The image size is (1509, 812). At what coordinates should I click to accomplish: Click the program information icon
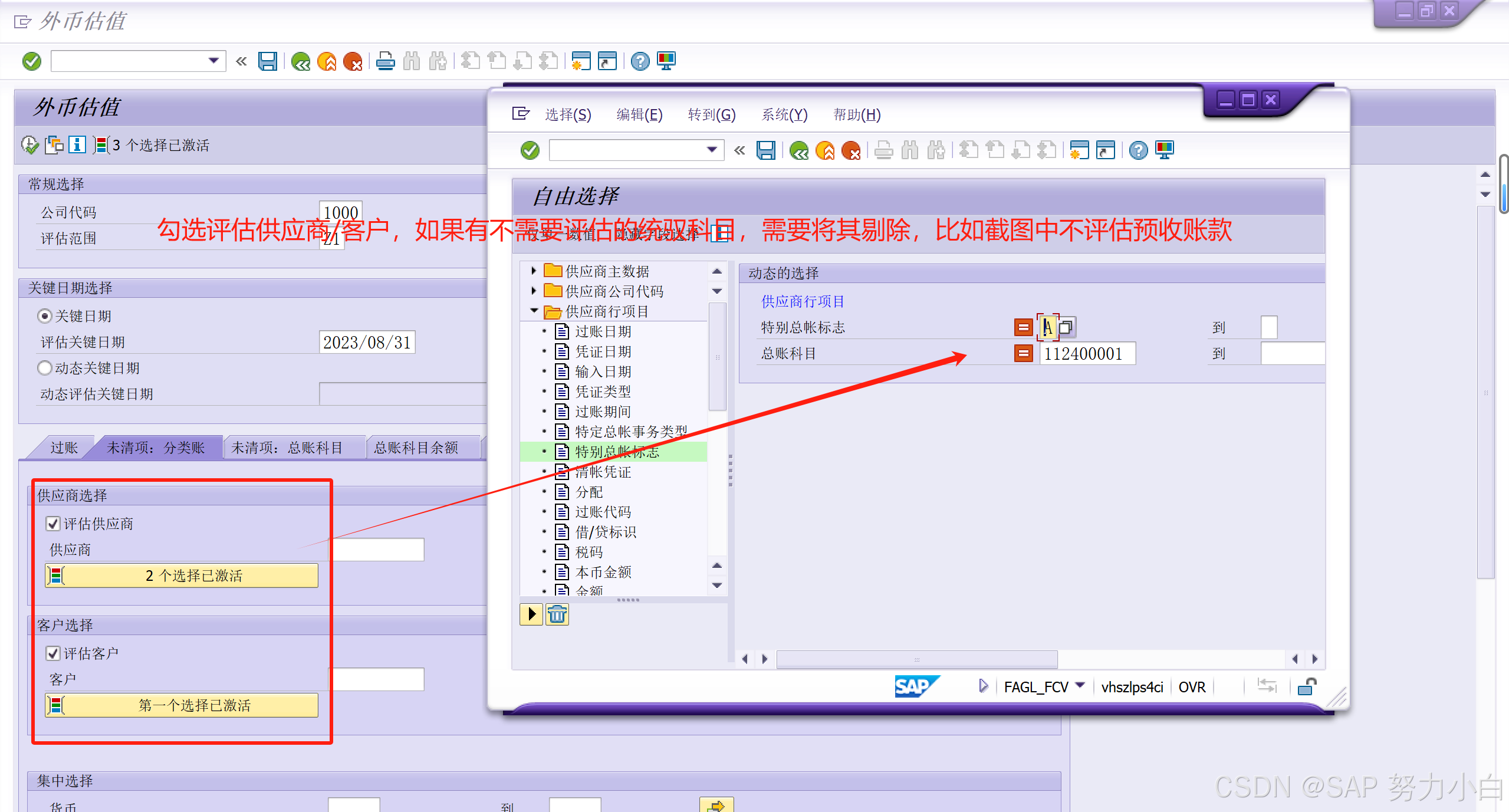tap(77, 144)
